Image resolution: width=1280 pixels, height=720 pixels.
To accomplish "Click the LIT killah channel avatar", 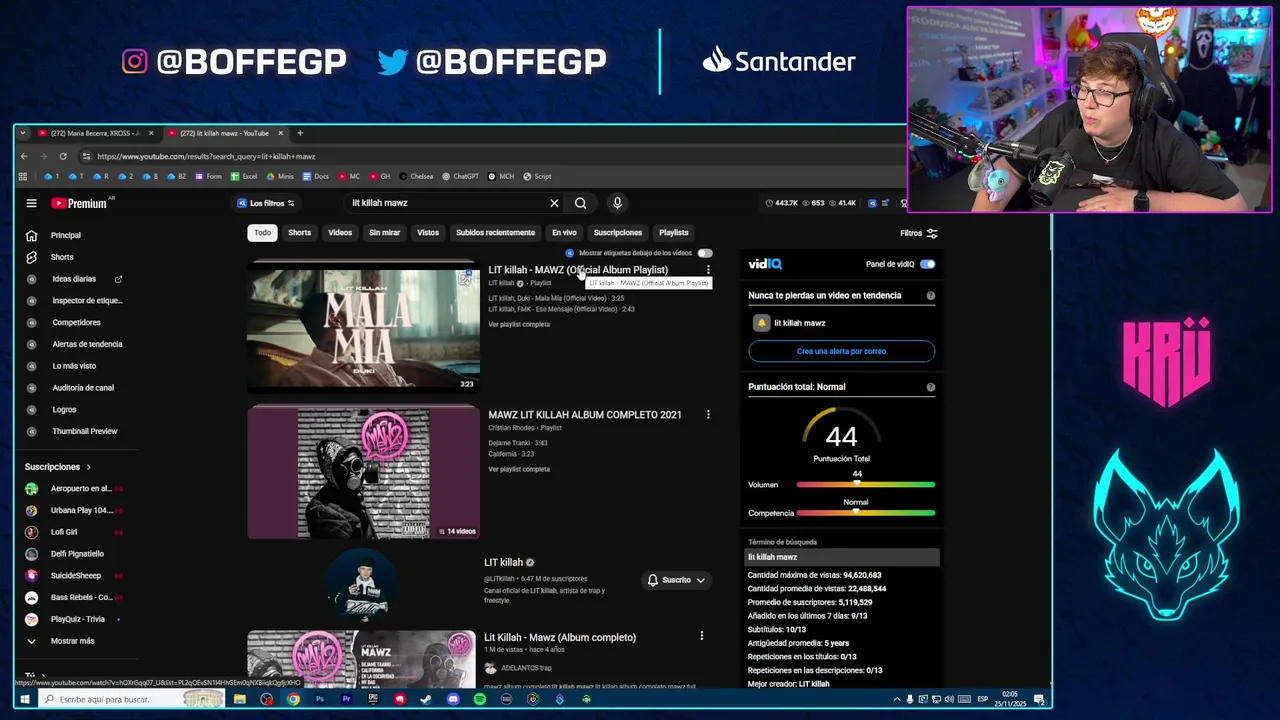I will (x=363, y=586).
